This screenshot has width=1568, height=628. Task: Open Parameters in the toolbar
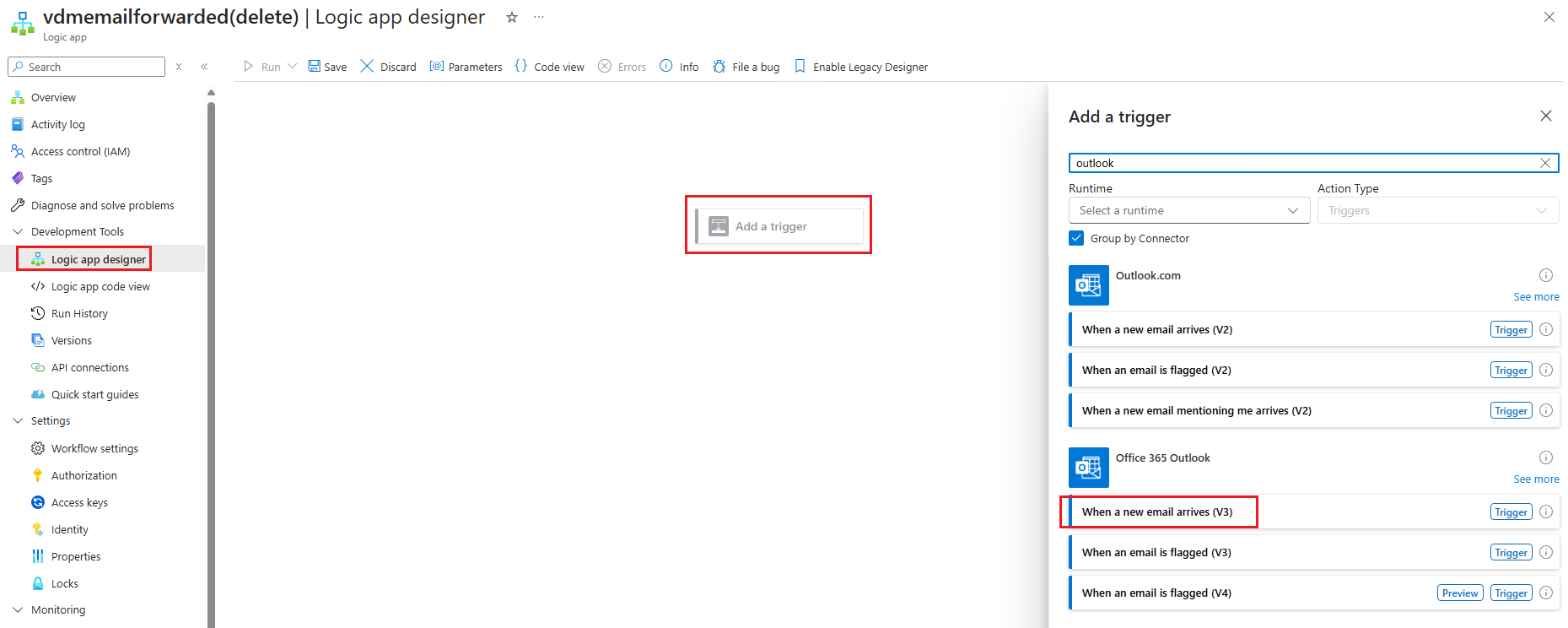[466, 67]
